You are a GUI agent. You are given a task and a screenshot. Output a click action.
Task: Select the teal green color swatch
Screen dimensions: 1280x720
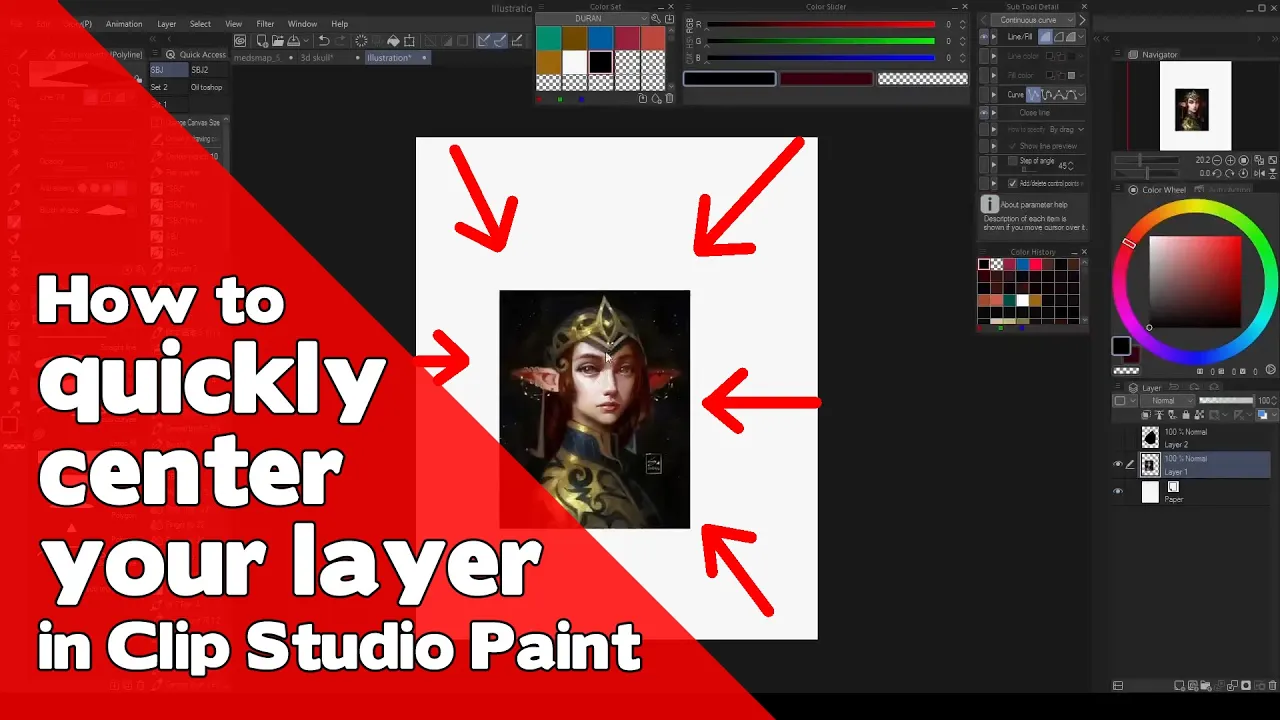pyautogui.click(x=548, y=38)
